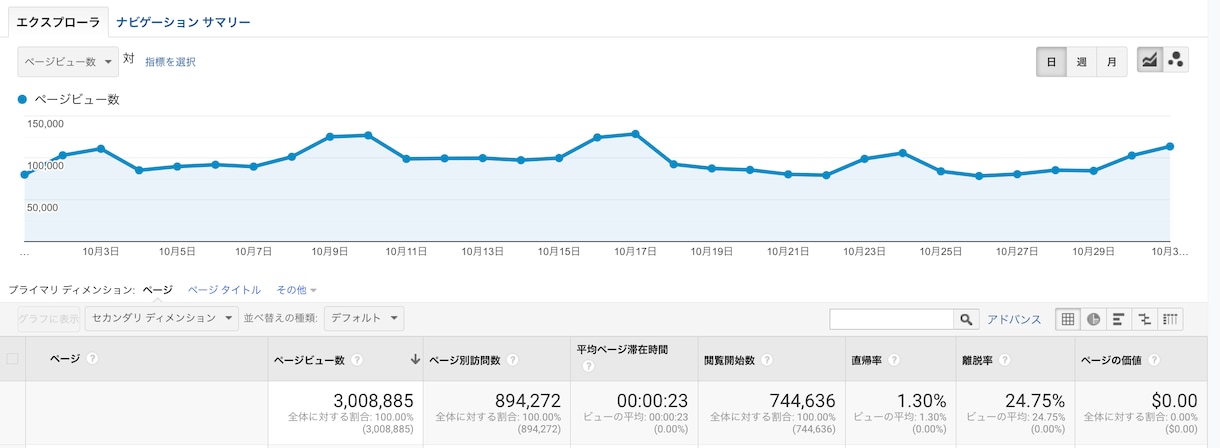Expand the その他 dimension menu
1220x448 pixels.
296,290
